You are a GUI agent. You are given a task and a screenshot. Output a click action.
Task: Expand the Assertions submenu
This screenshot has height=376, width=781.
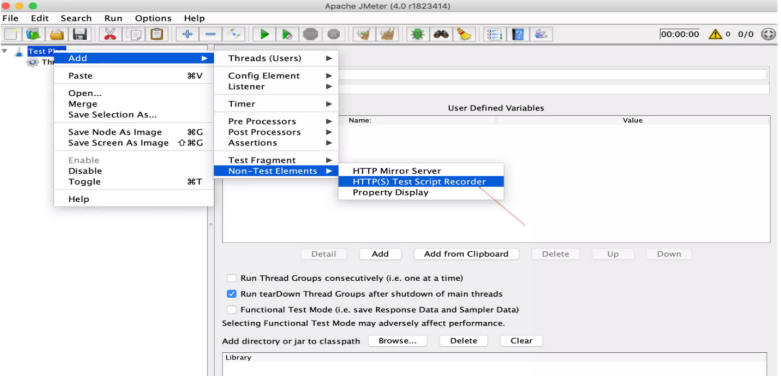tap(276, 143)
